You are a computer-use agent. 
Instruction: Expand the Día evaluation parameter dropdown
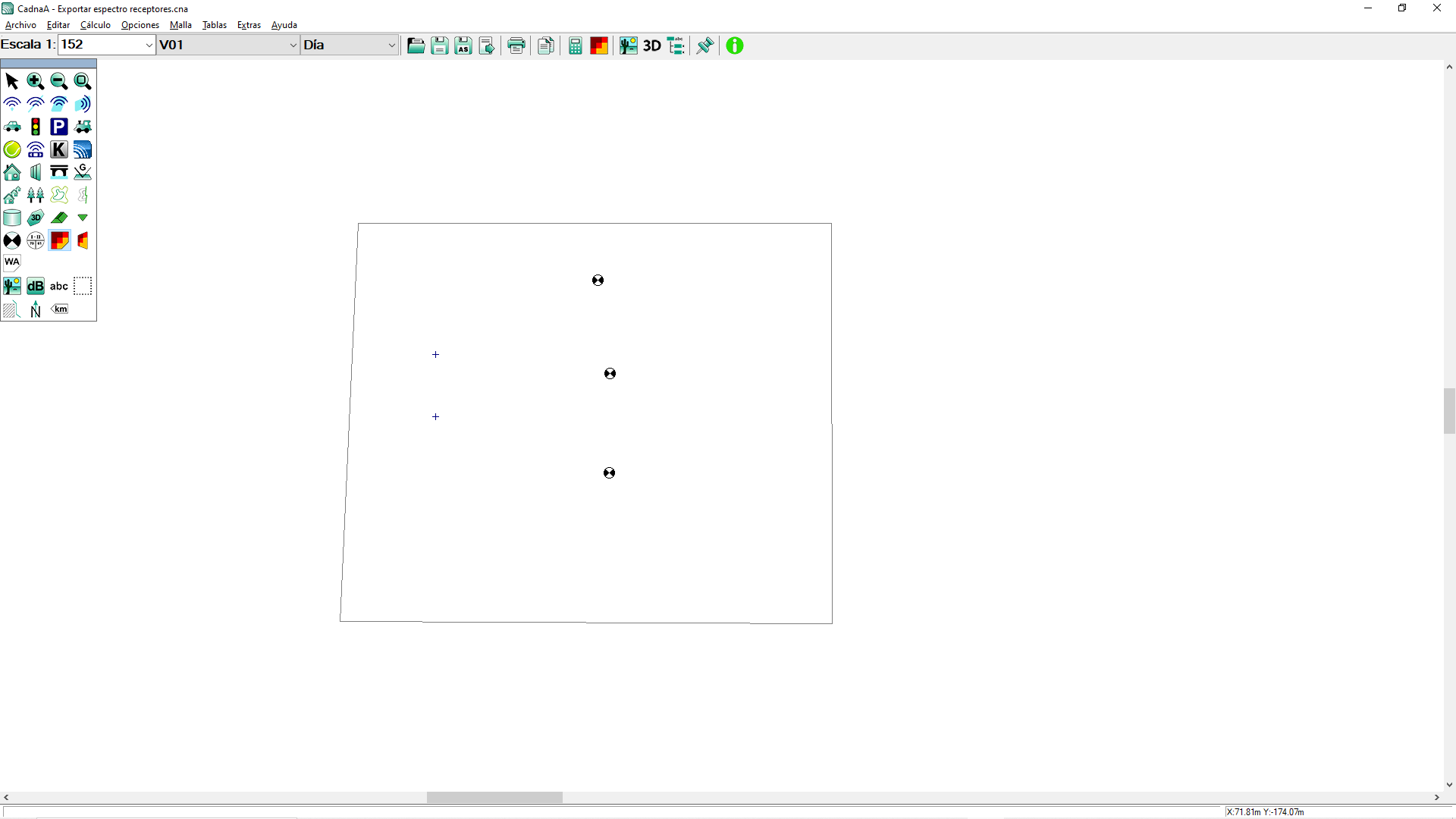click(x=391, y=45)
